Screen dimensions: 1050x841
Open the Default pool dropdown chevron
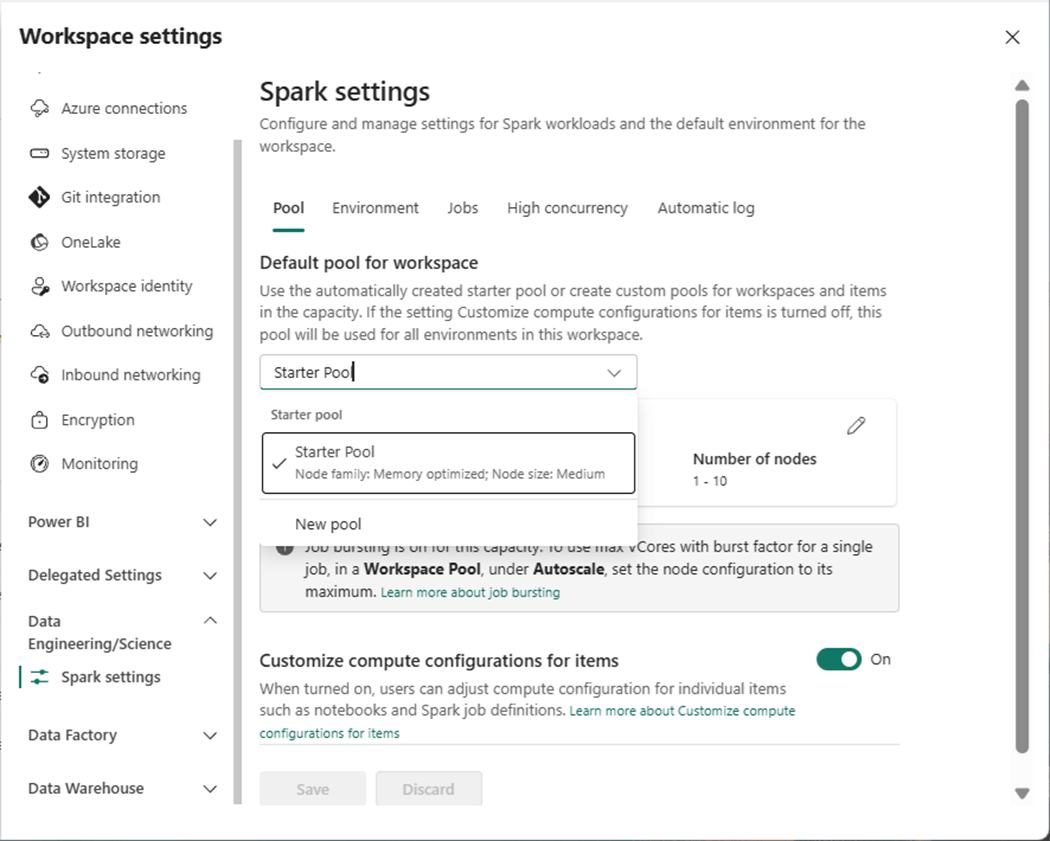(x=614, y=373)
